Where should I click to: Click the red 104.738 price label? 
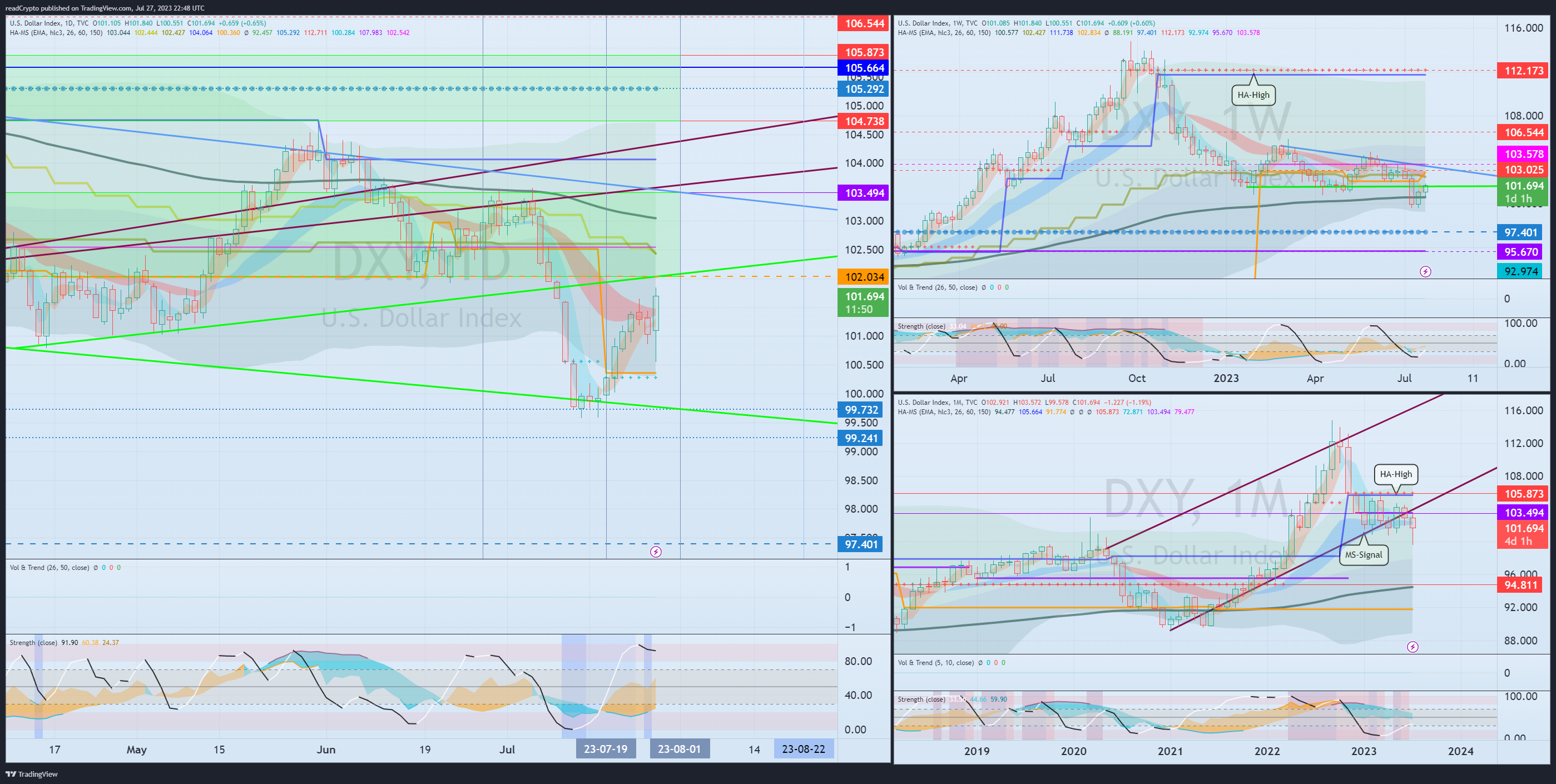click(x=863, y=121)
